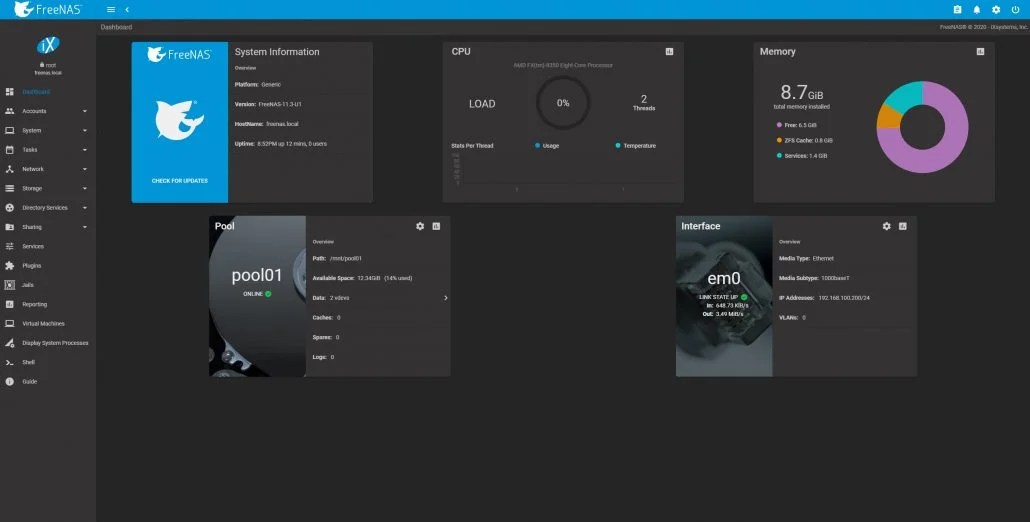Click the CHECK FOR UPDATES button
Image resolution: width=1030 pixels, height=522 pixels.
tap(179, 181)
